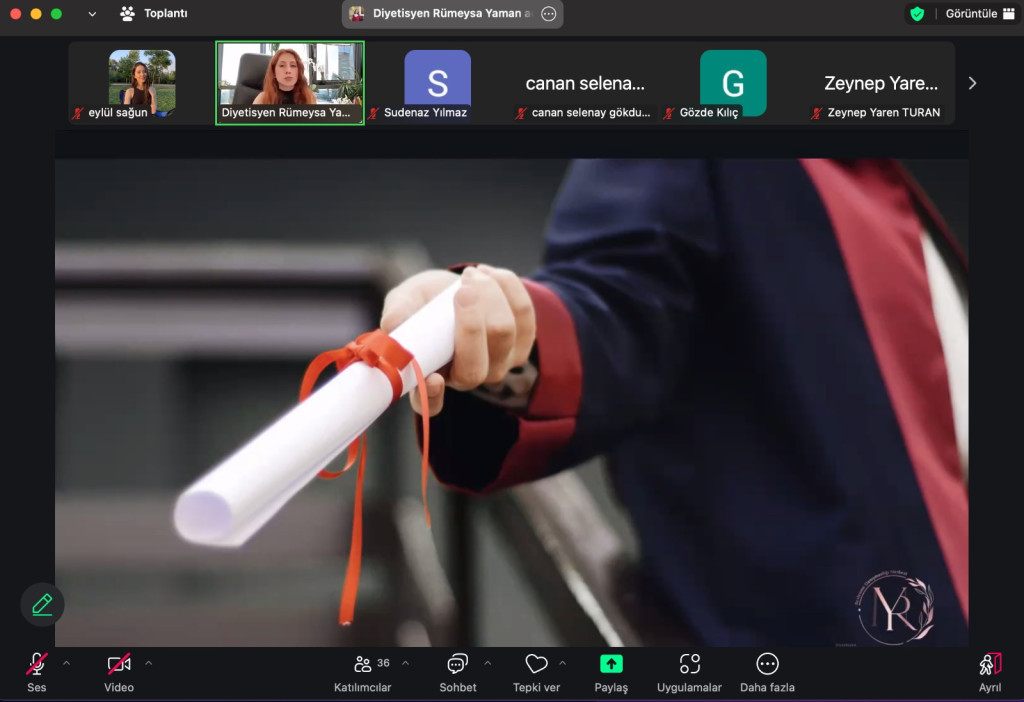This screenshot has height=702, width=1024.
Task: Leave the meeting with Ayrıl
Action: (989, 671)
